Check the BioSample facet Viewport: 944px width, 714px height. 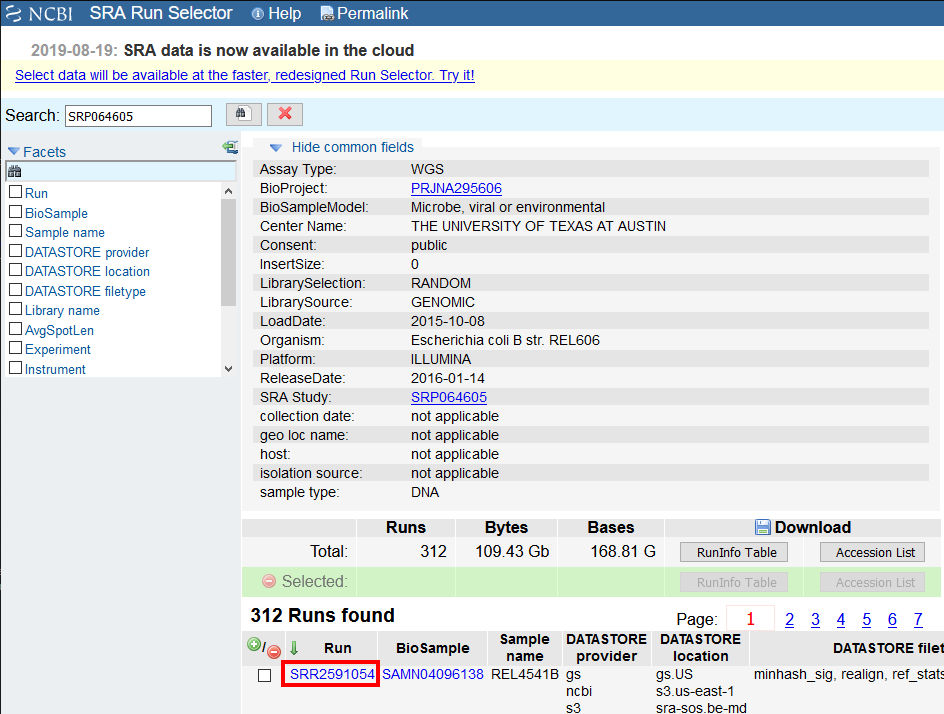click(15, 212)
